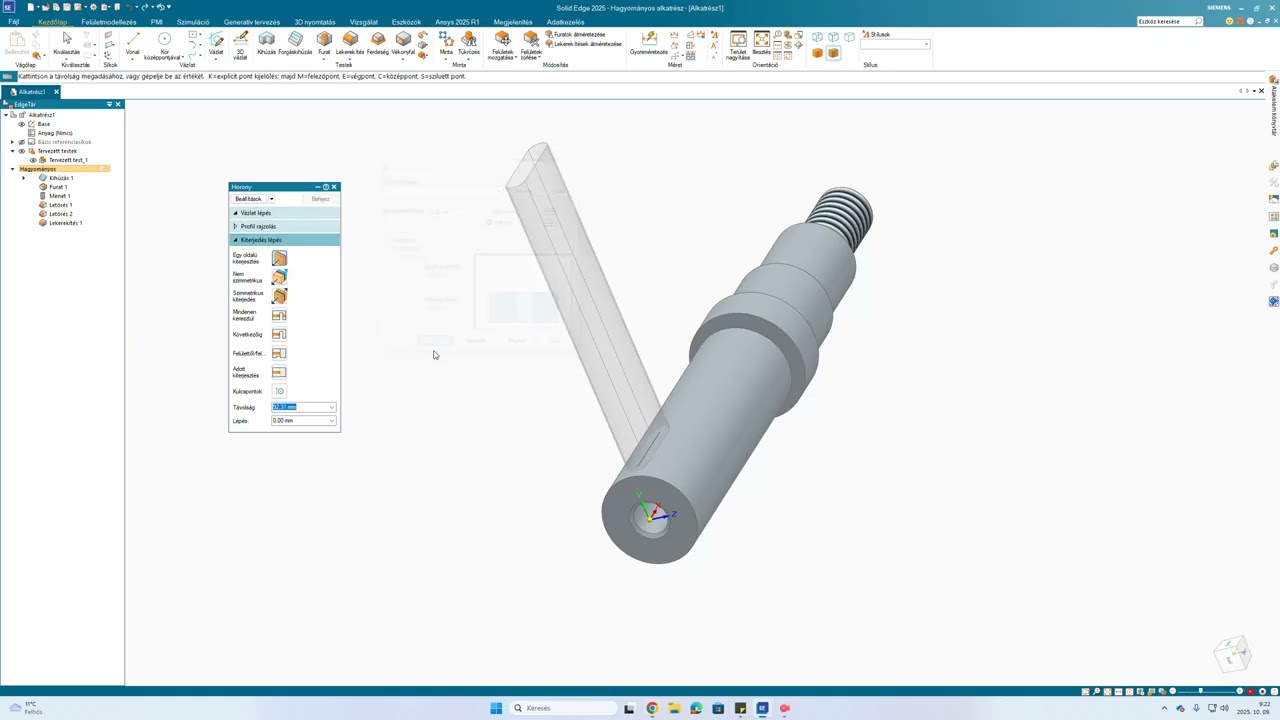The width and height of the screenshot is (1280, 720).
Task: Select Menet 1 feature in tree
Action: pos(59,196)
